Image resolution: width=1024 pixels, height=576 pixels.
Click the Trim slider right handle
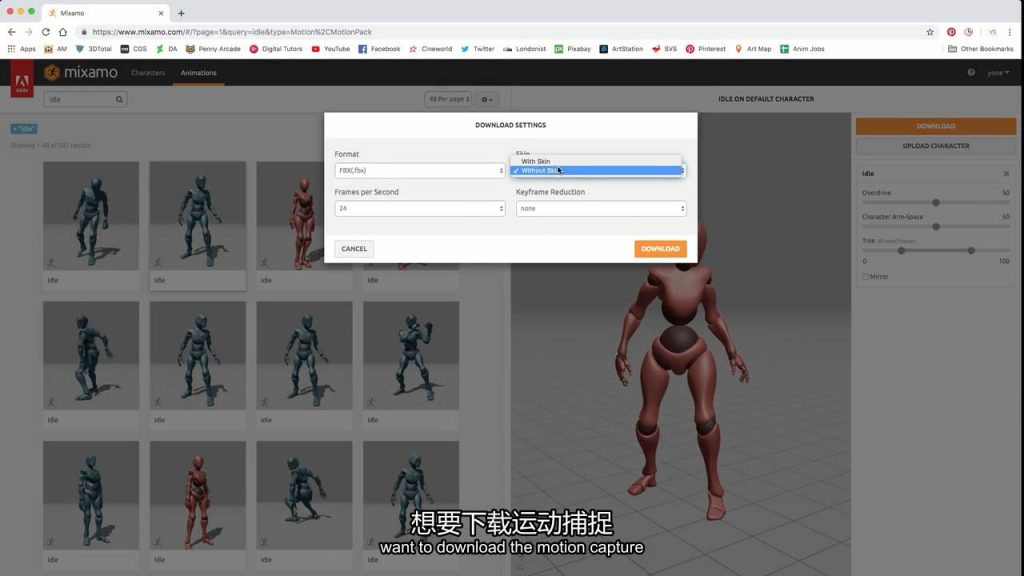(x=971, y=251)
